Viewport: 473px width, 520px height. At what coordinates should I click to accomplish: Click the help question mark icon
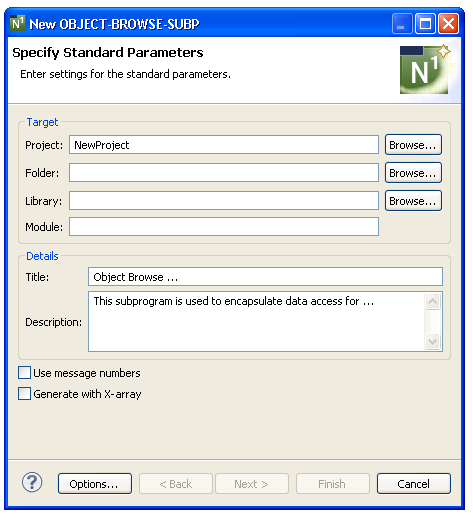point(32,482)
